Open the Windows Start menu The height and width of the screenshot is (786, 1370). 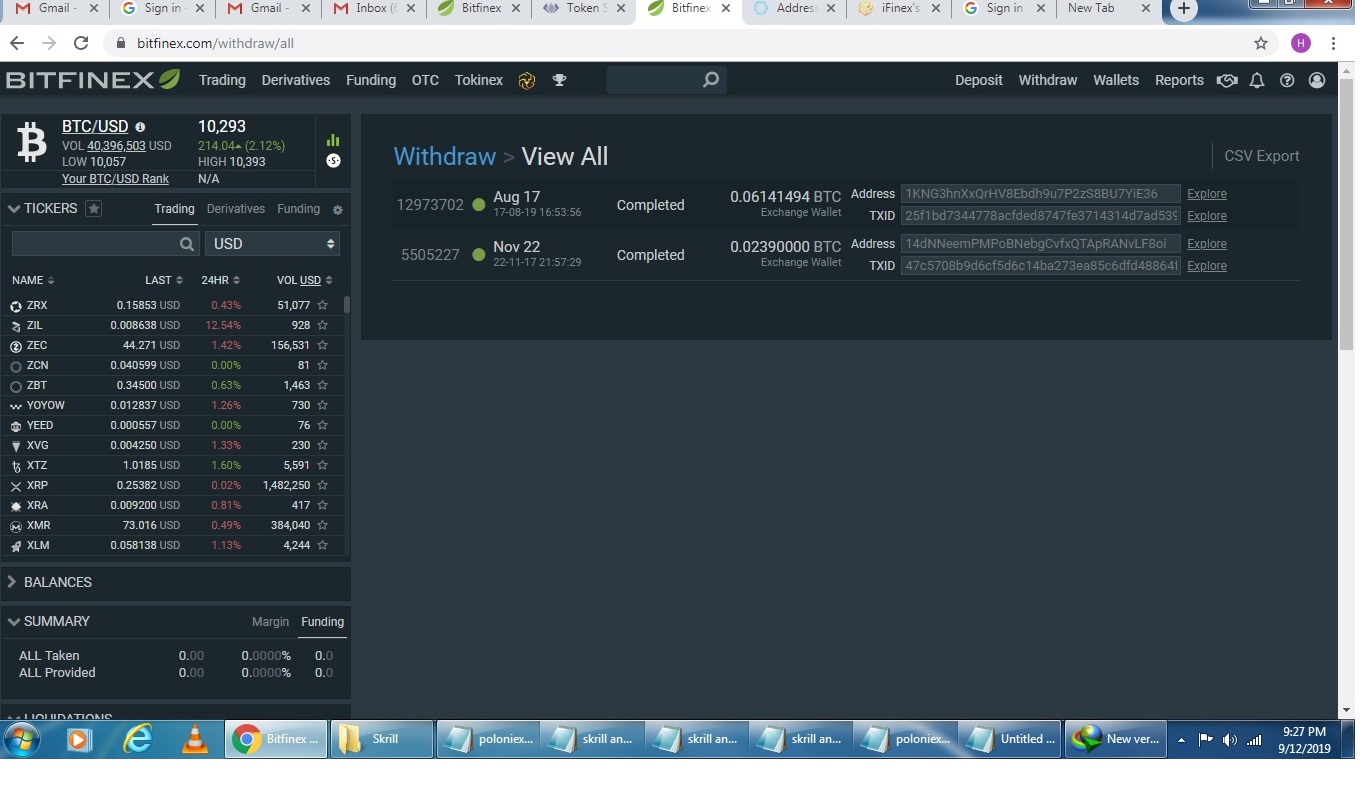[21, 740]
